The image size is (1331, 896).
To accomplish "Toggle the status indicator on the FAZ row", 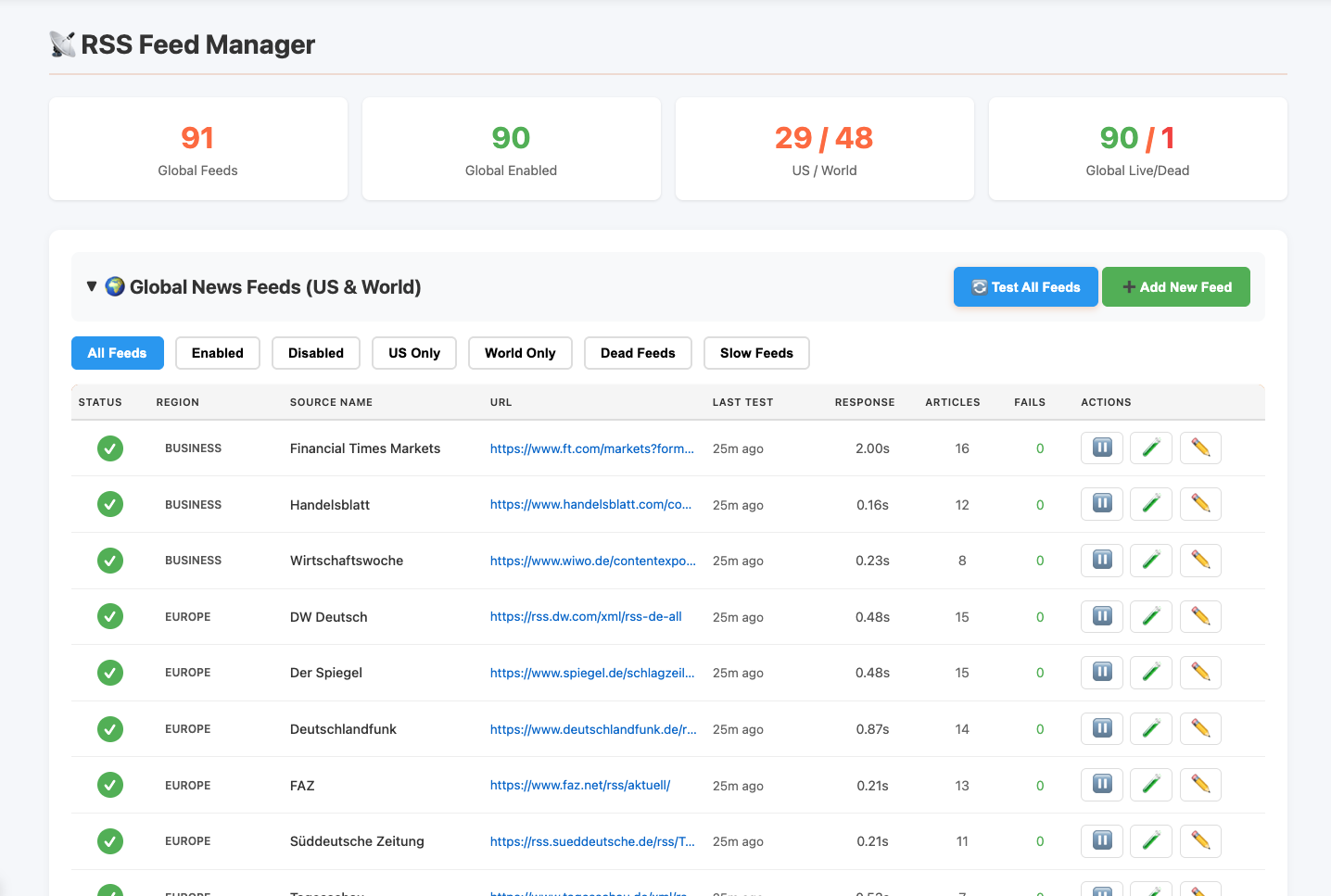I will (x=110, y=784).
